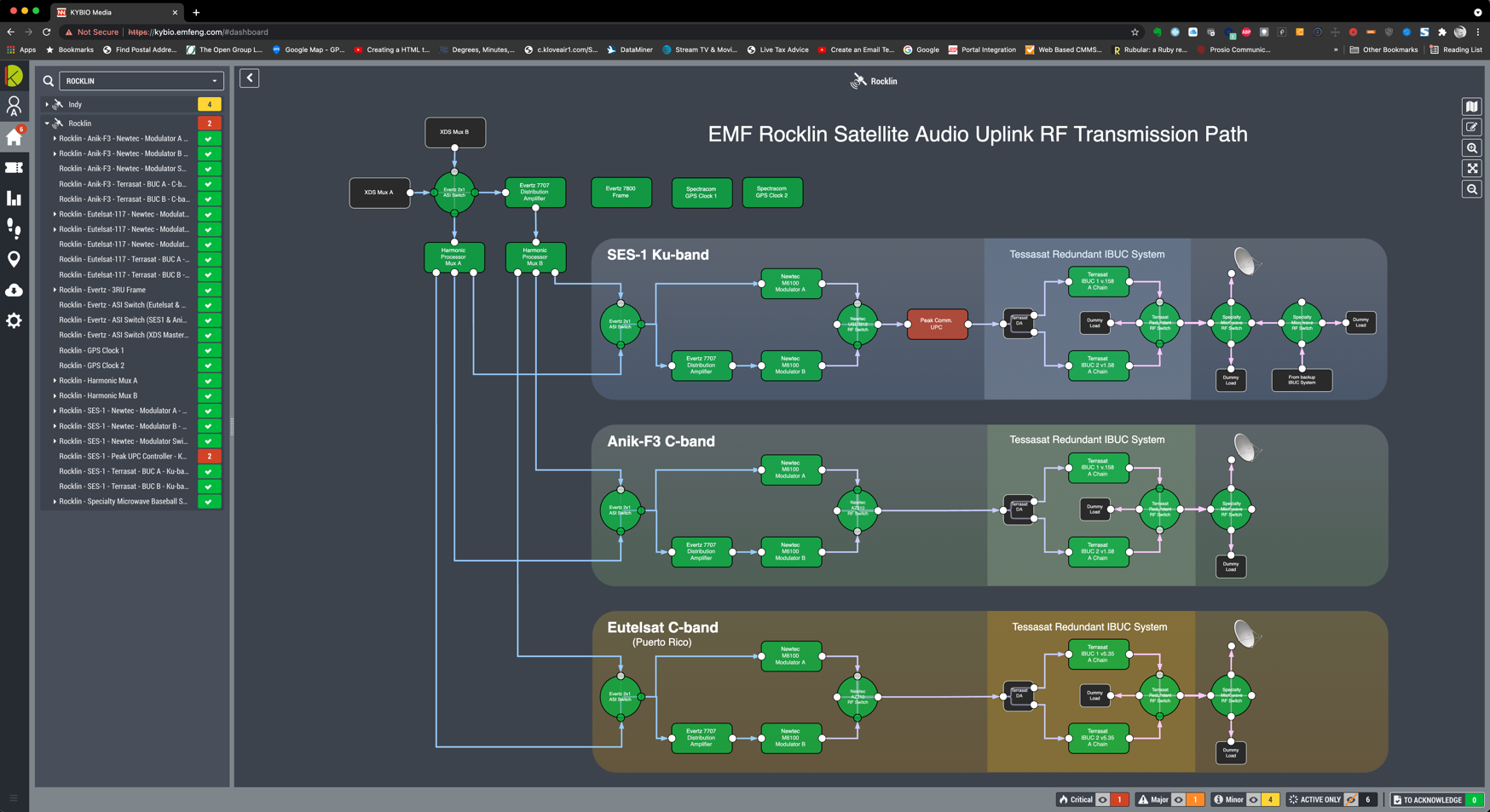The height and width of the screenshot is (812, 1490).
Task: Open the bar chart reports sidebar icon
Action: 14,198
